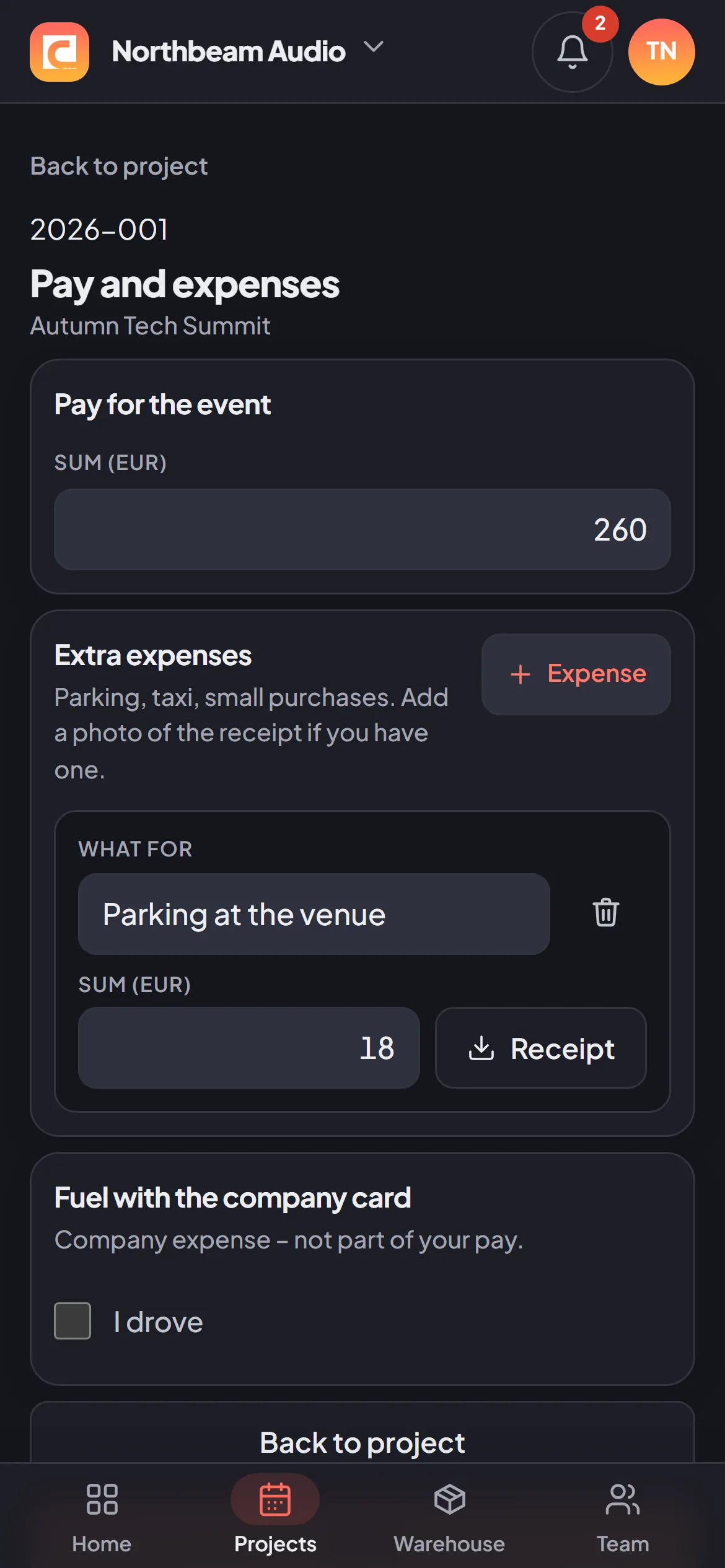Tap the Projects calendar icon
Viewport: 725px width, 1568px height.
click(275, 1499)
